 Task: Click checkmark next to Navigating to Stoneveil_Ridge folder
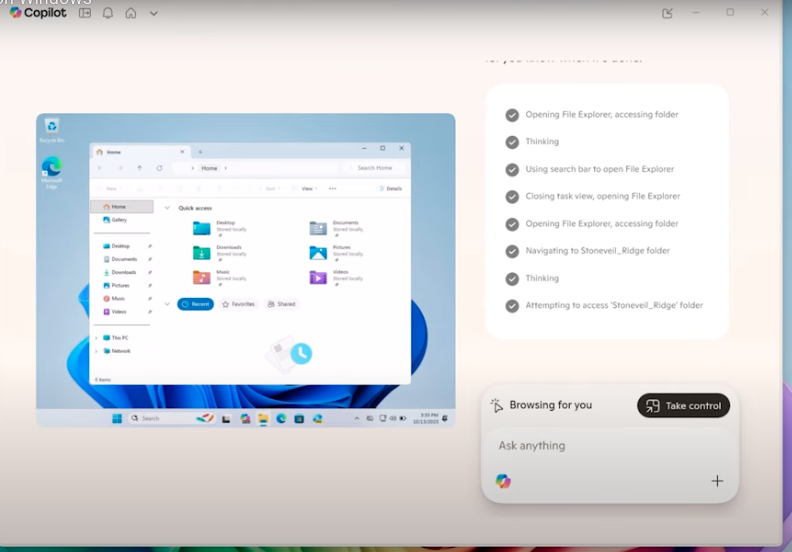pyautogui.click(x=512, y=251)
